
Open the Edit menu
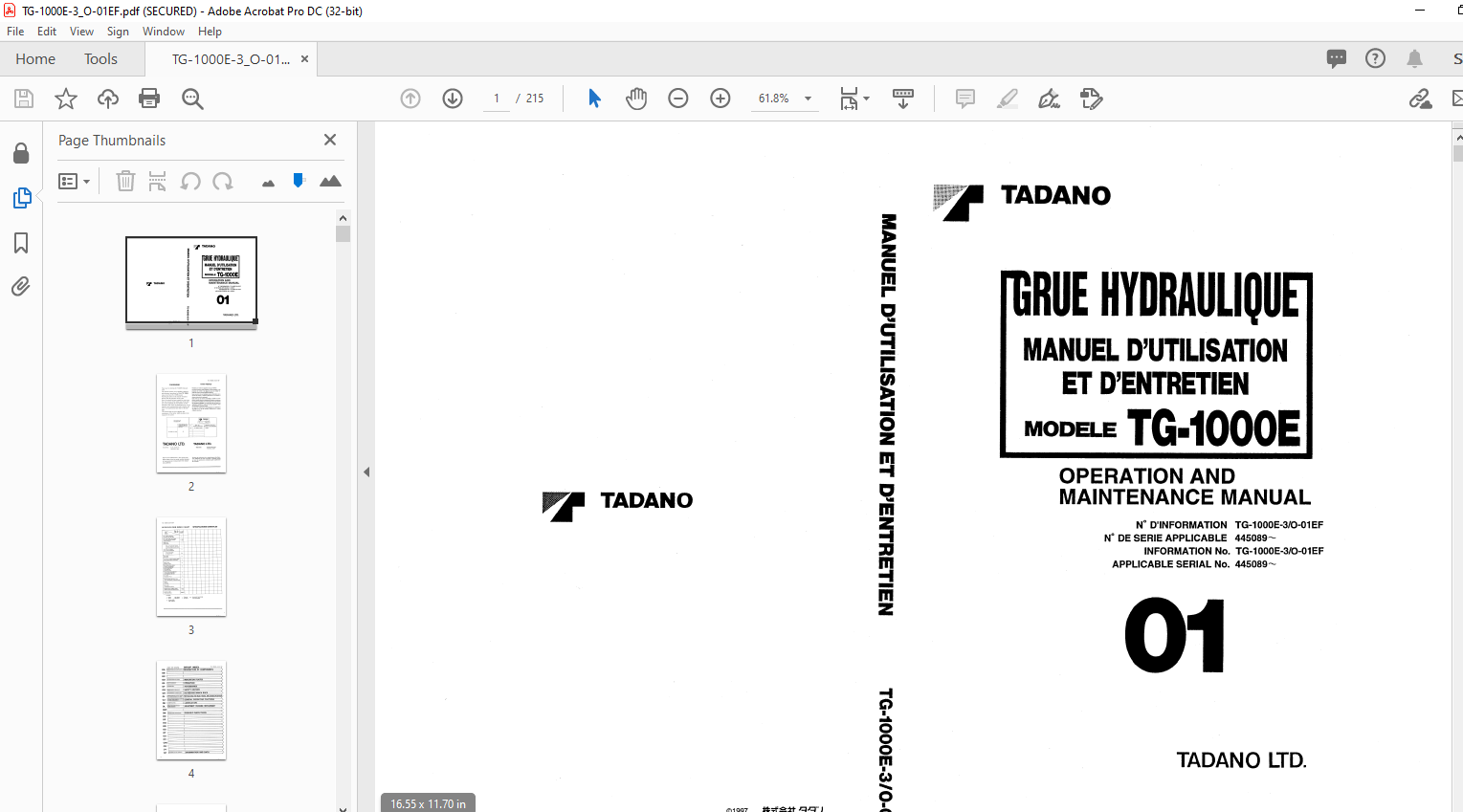tap(47, 32)
